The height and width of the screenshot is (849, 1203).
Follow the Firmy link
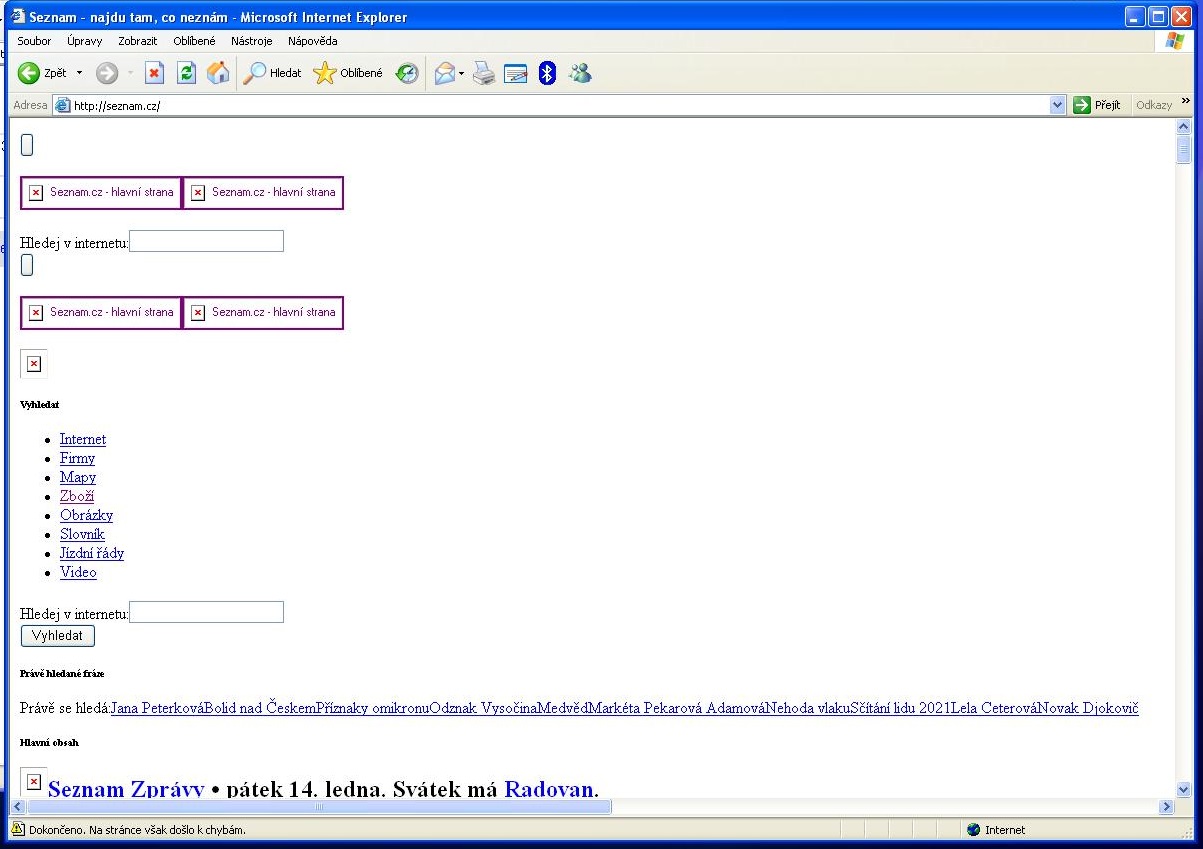click(x=77, y=458)
